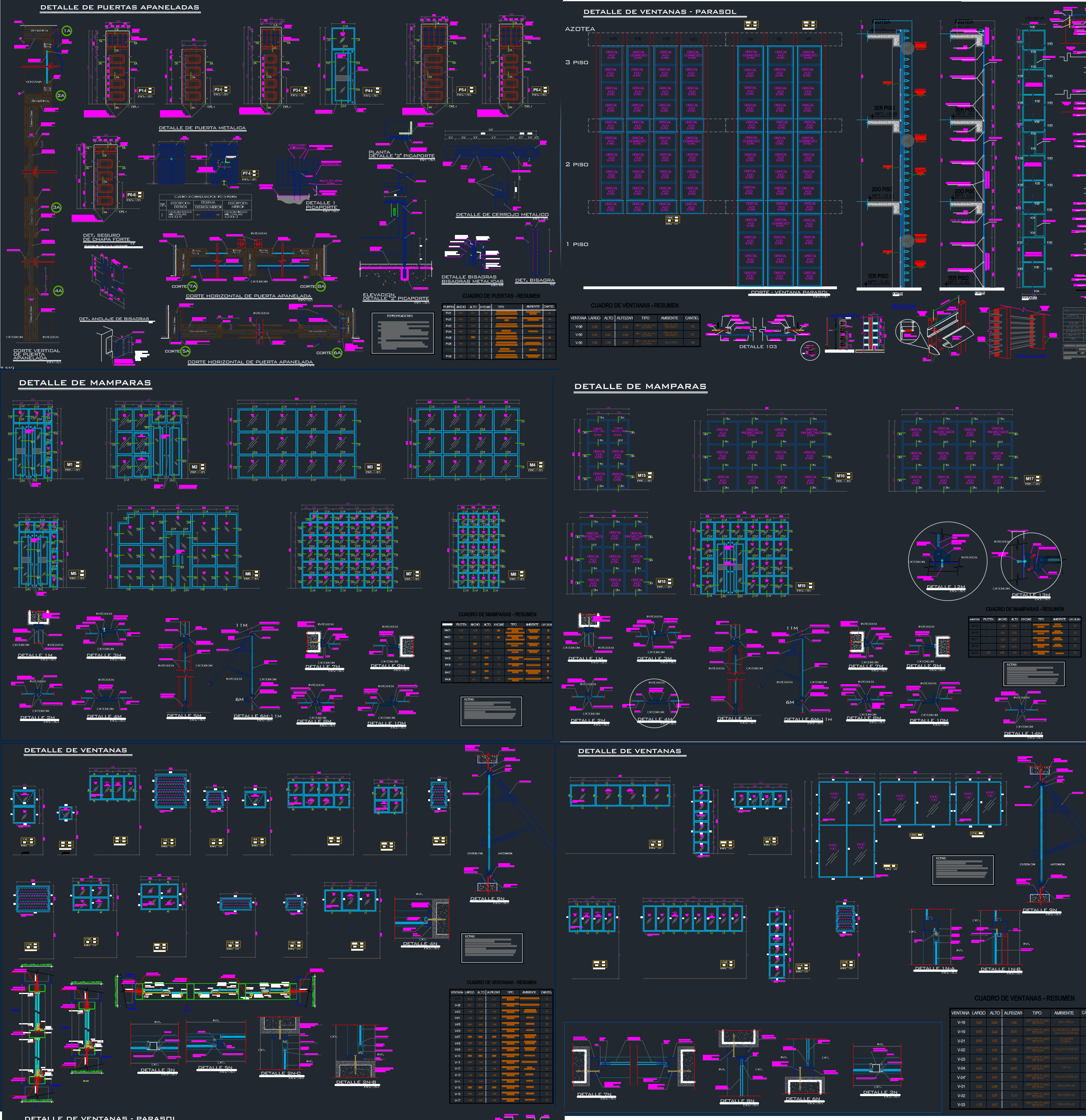Click the 'DETALLE 14M' label
The height and width of the screenshot is (1120, 1086).
click(1023, 734)
